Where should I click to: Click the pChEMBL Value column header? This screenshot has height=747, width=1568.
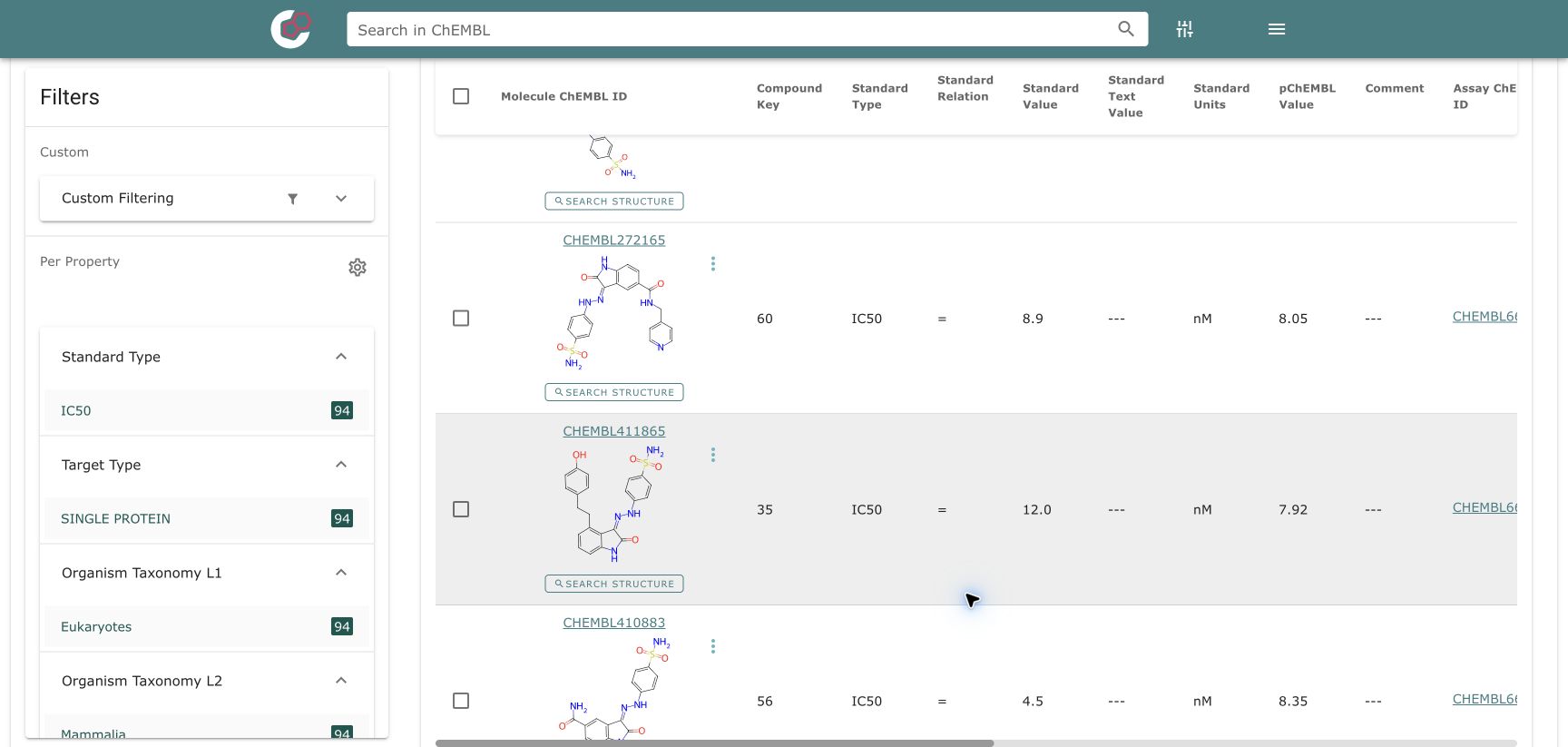pos(1307,96)
